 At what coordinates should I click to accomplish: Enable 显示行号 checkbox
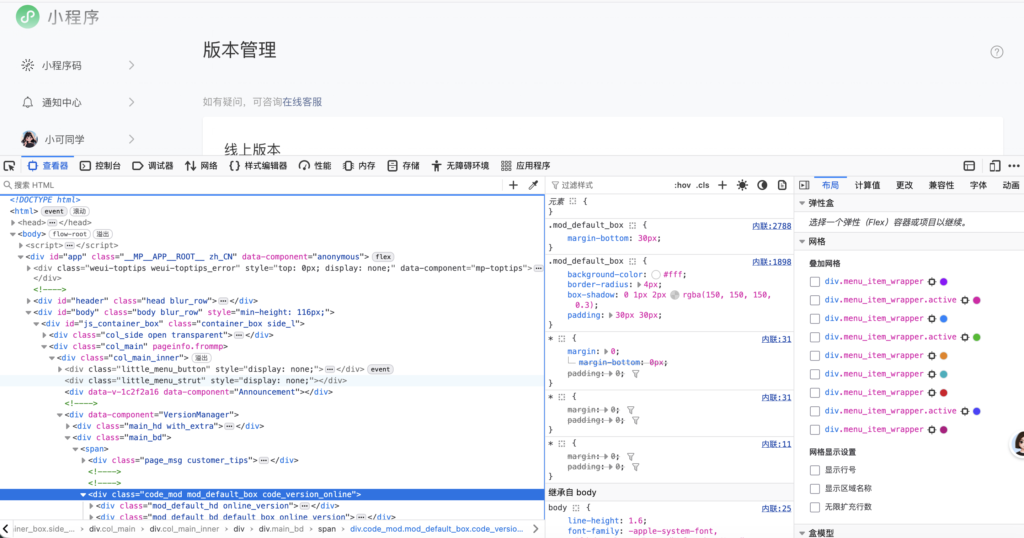815,470
